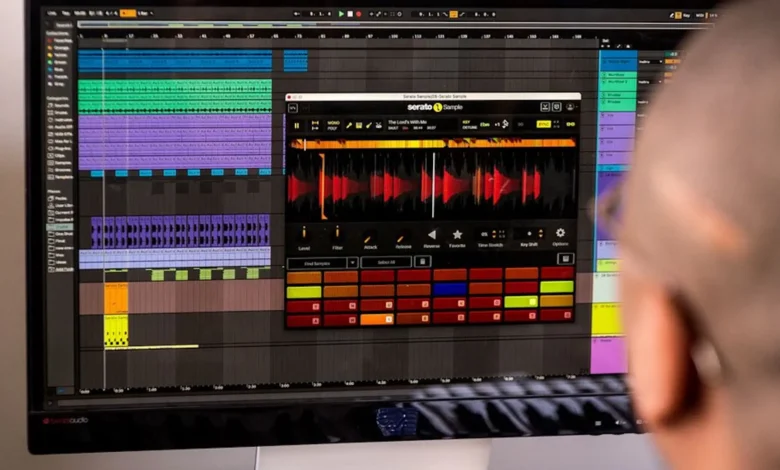
Task: Click the key shift arrows next to +1
Action: 505,124
